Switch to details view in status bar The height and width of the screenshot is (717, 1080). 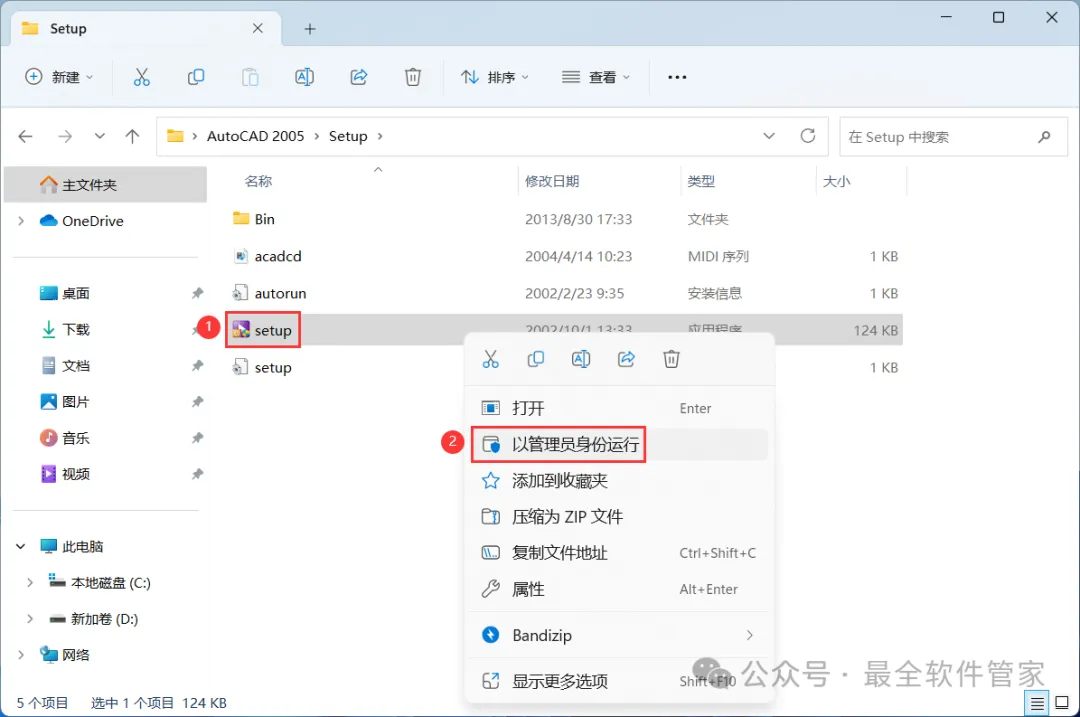(x=1037, y=703)
